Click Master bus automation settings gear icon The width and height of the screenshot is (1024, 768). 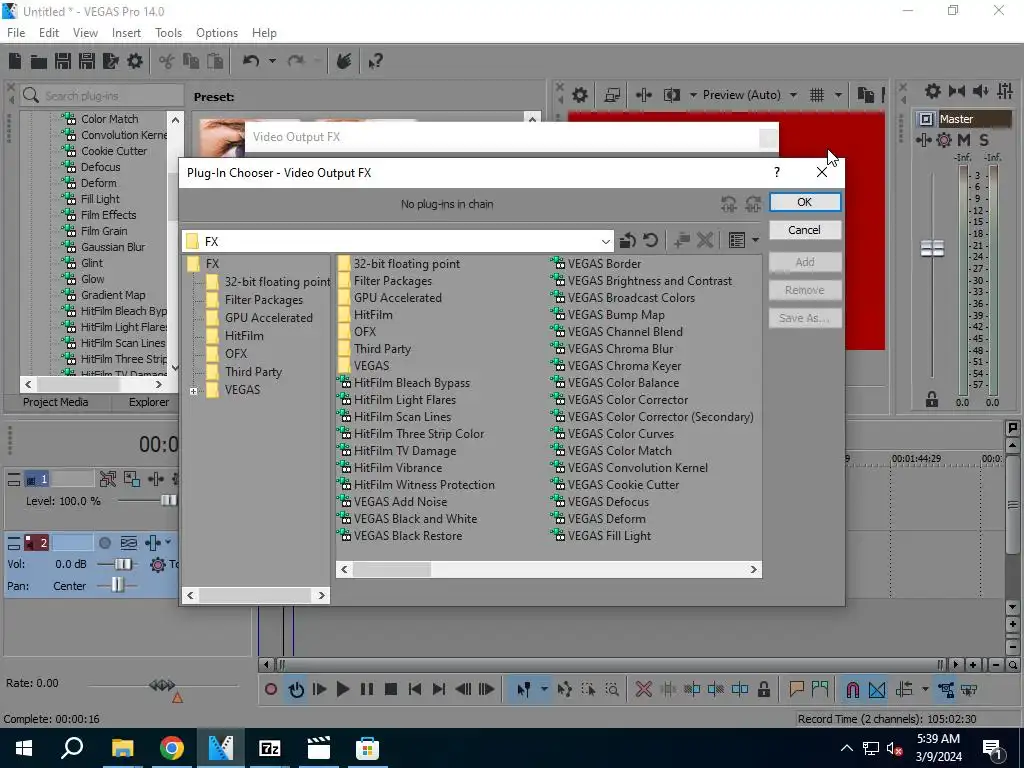pos(944,140)
